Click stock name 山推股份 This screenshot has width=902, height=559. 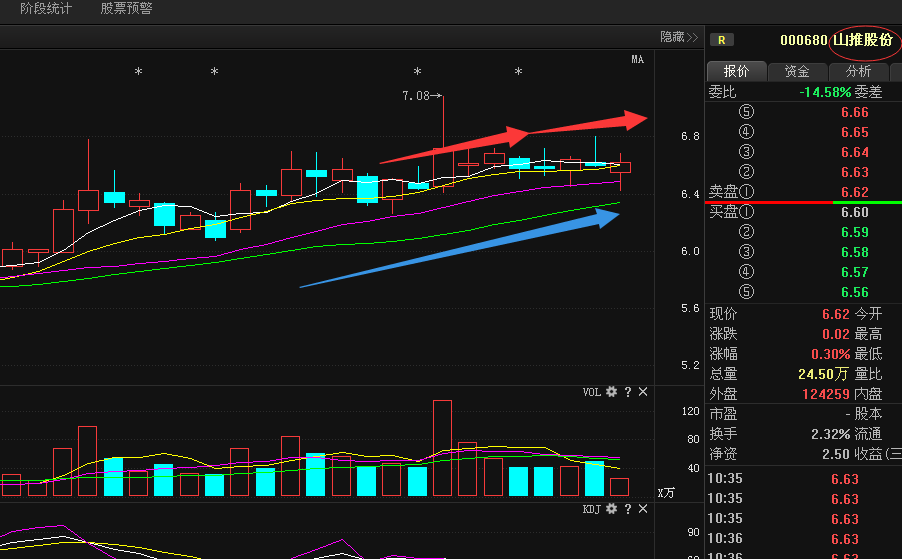[x=863, y=40]
